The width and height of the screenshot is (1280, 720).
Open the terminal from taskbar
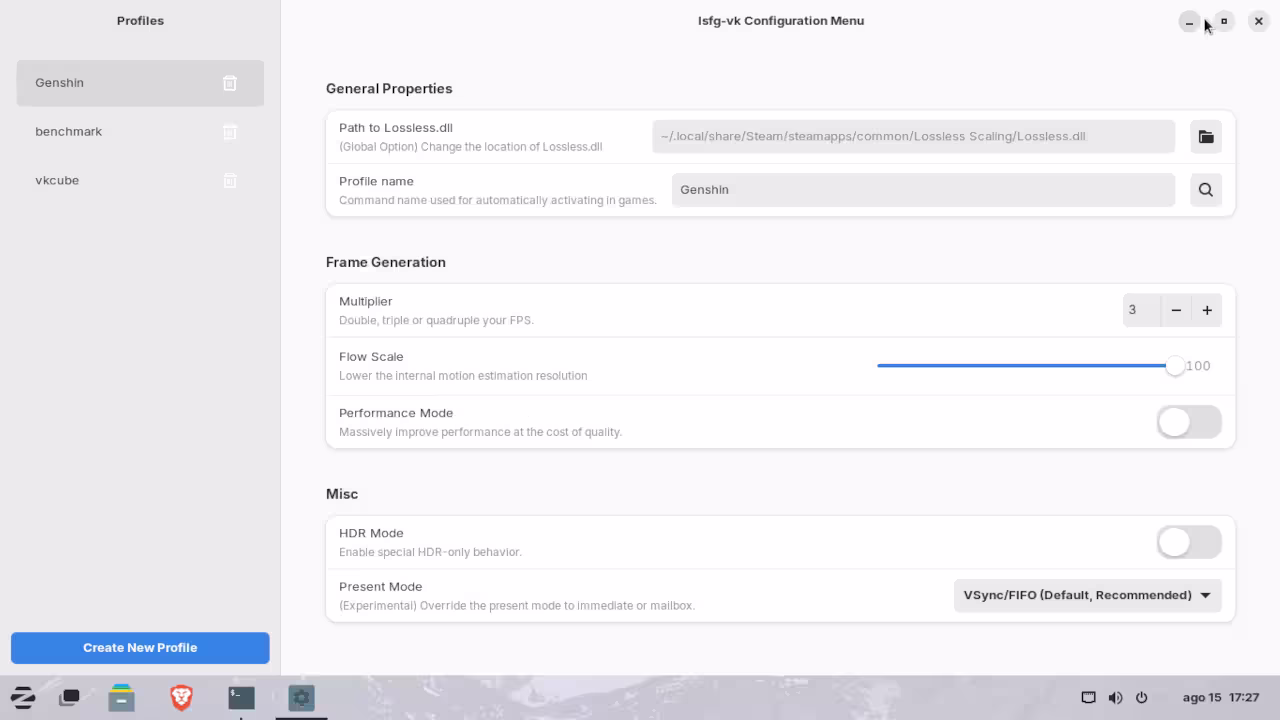click(241, 698)
